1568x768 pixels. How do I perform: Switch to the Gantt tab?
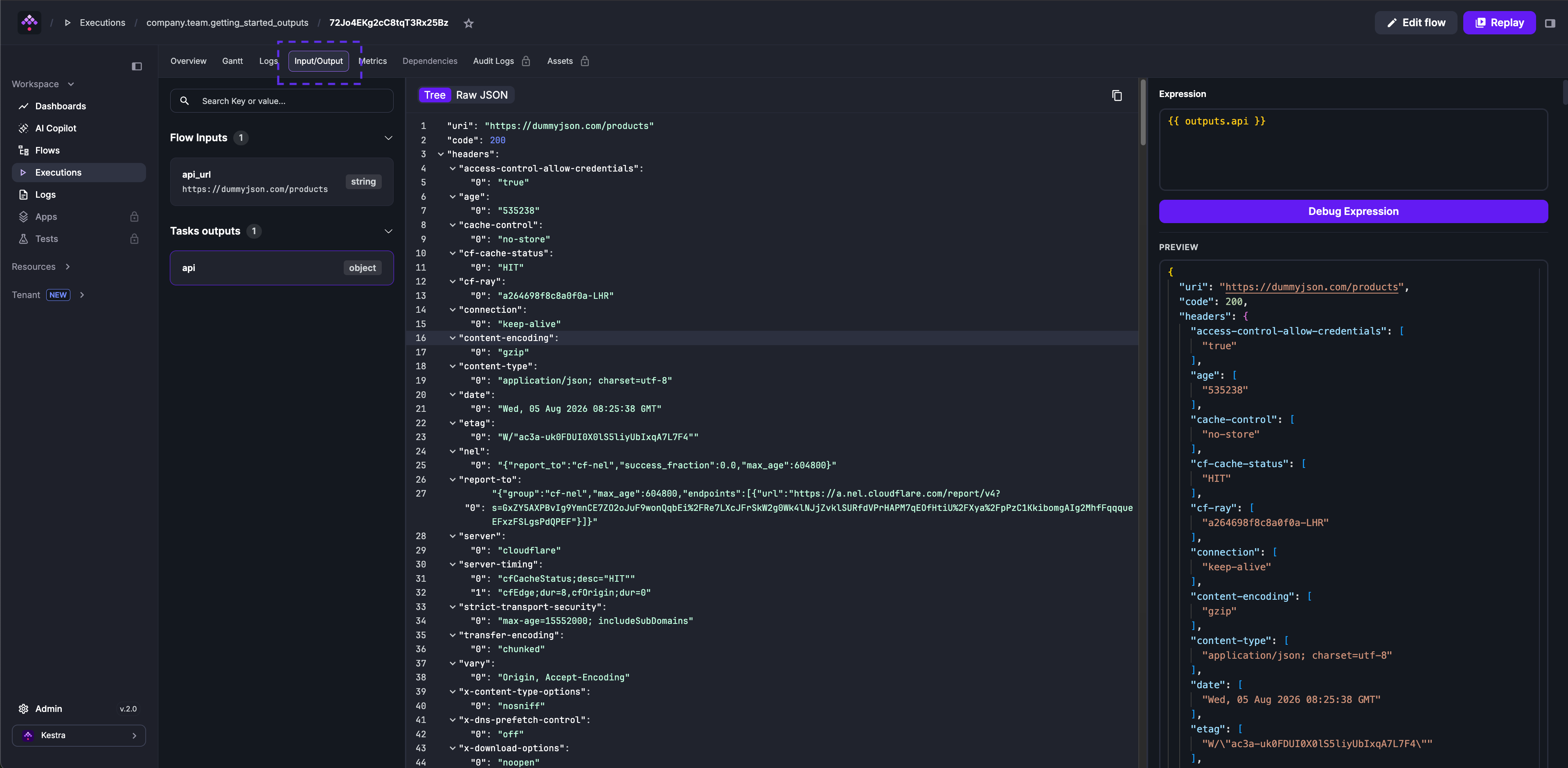(x=232, y=61)
